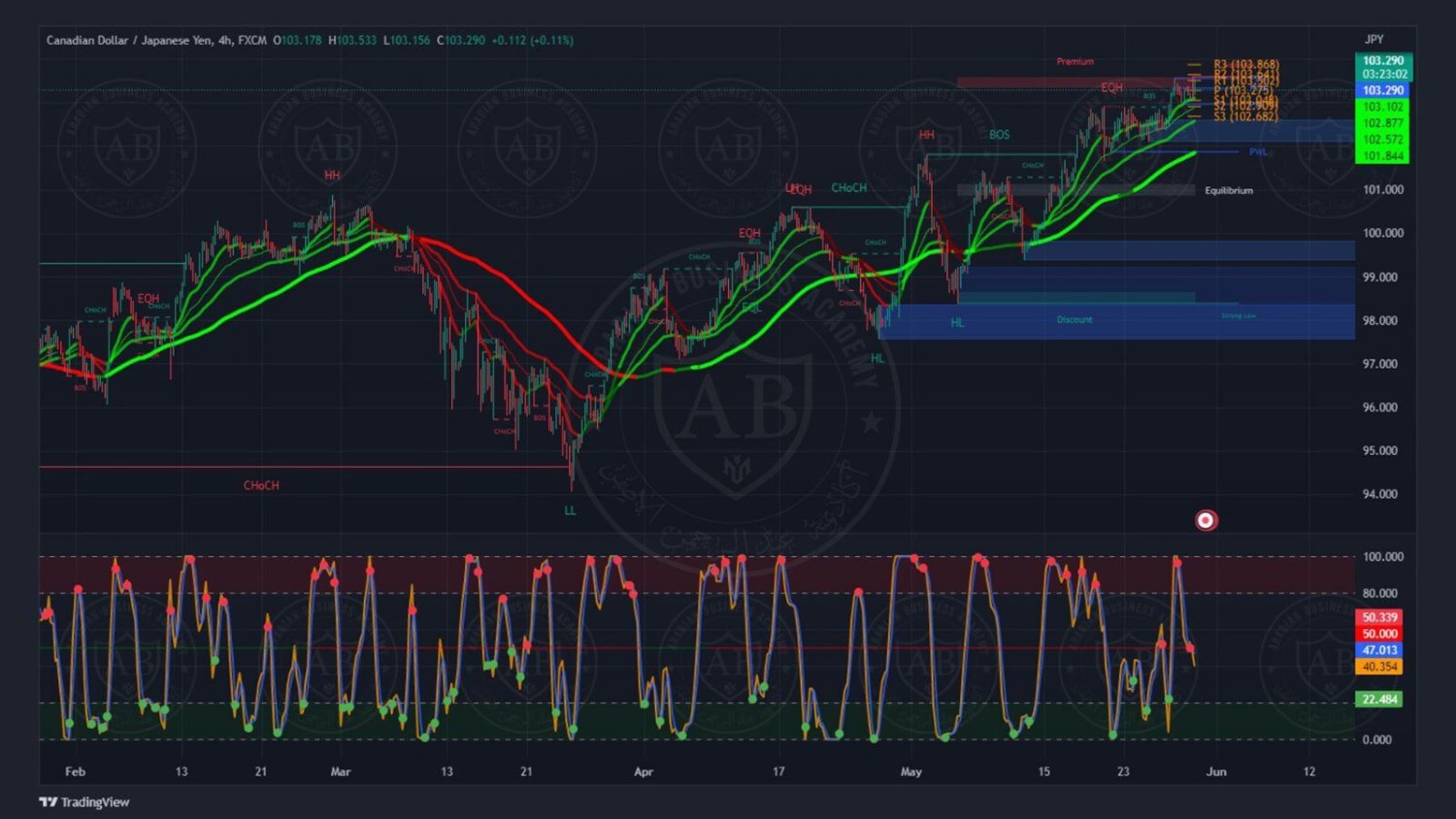Screen dimensions: 1456x819
Task: Click the 0.000 oscillator axis label
Action: point(1376,739)
